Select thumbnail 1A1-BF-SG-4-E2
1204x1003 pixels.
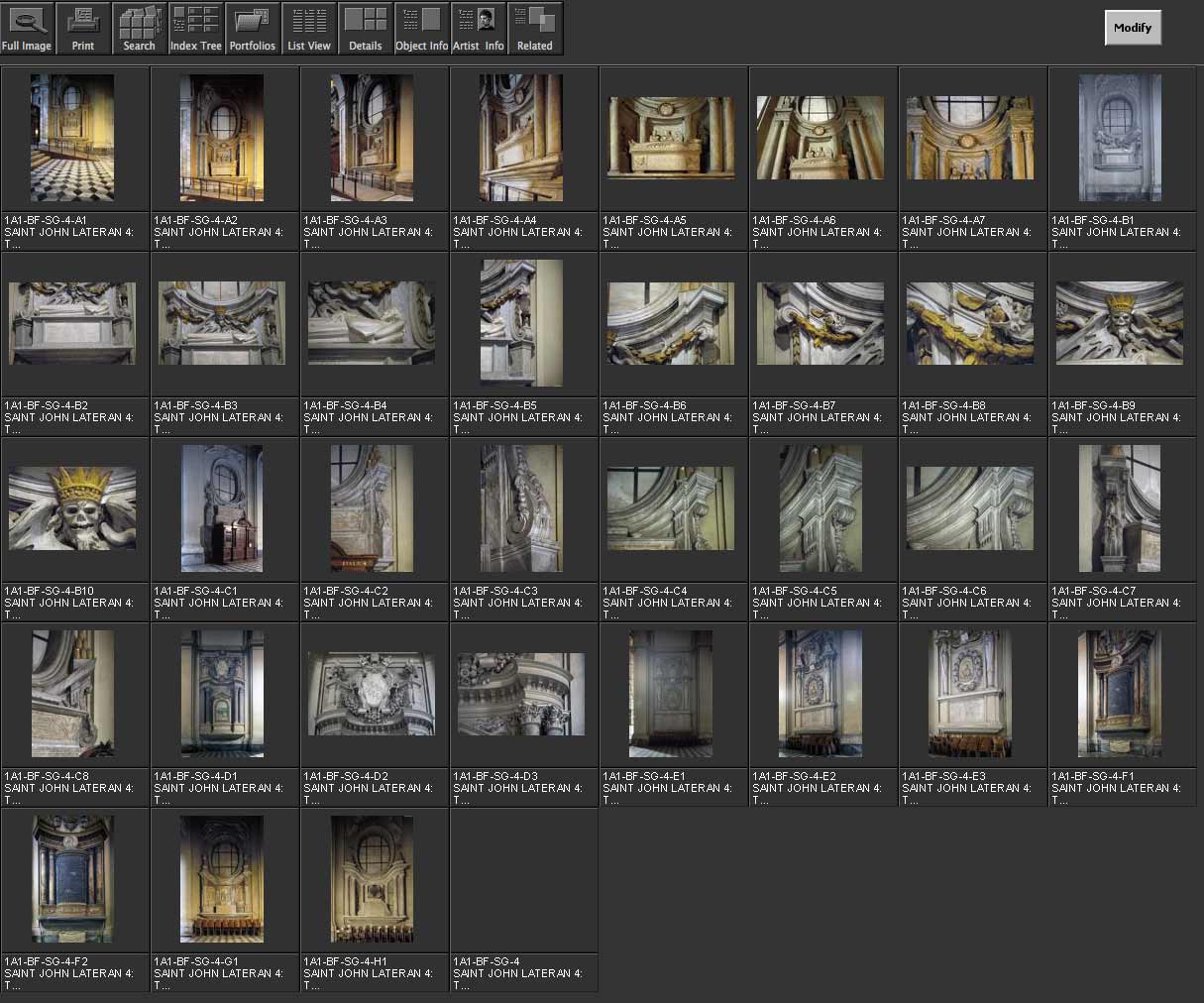(x=821, y=694)
